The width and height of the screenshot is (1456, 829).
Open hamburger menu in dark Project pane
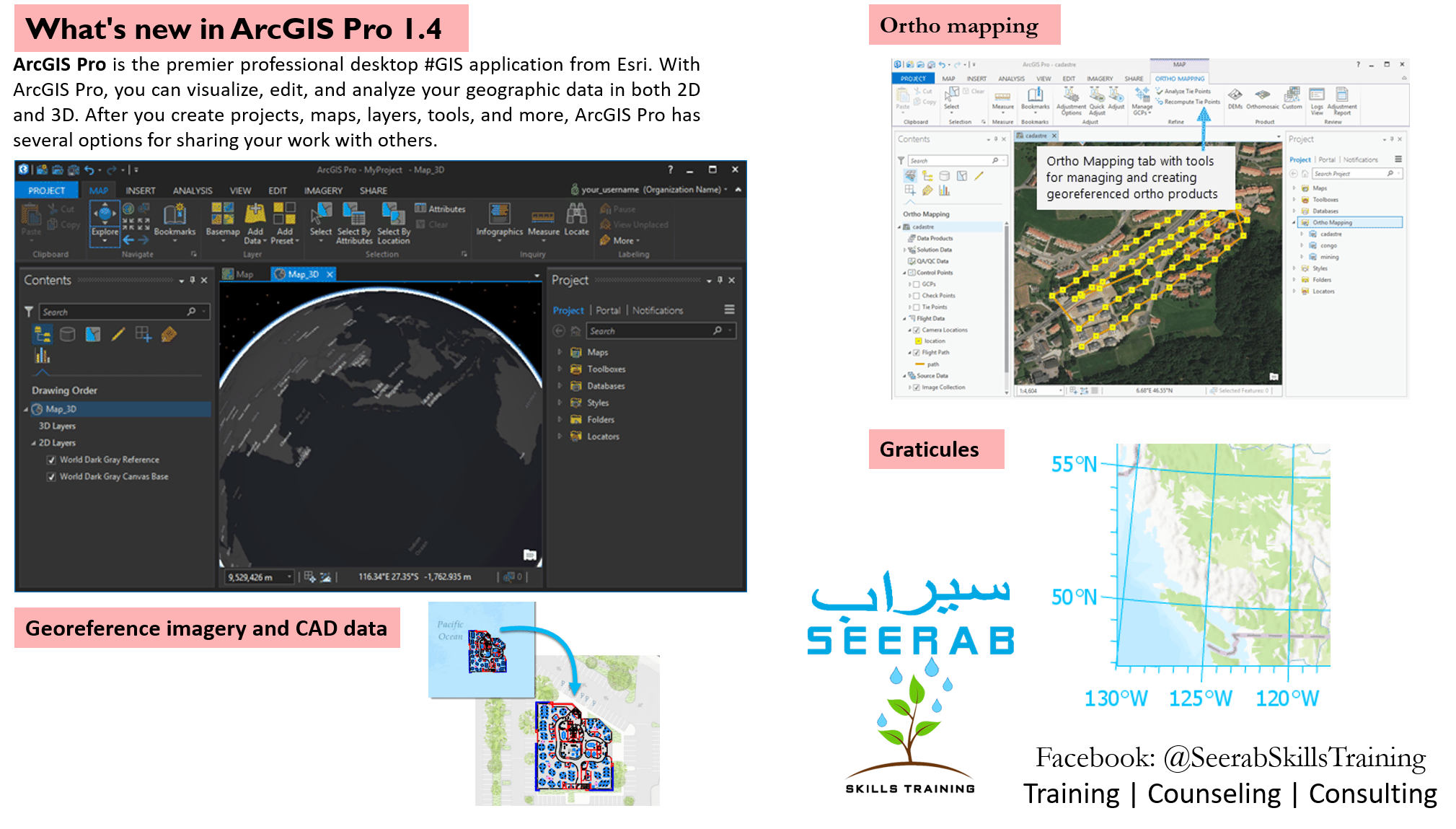[730, 310]
